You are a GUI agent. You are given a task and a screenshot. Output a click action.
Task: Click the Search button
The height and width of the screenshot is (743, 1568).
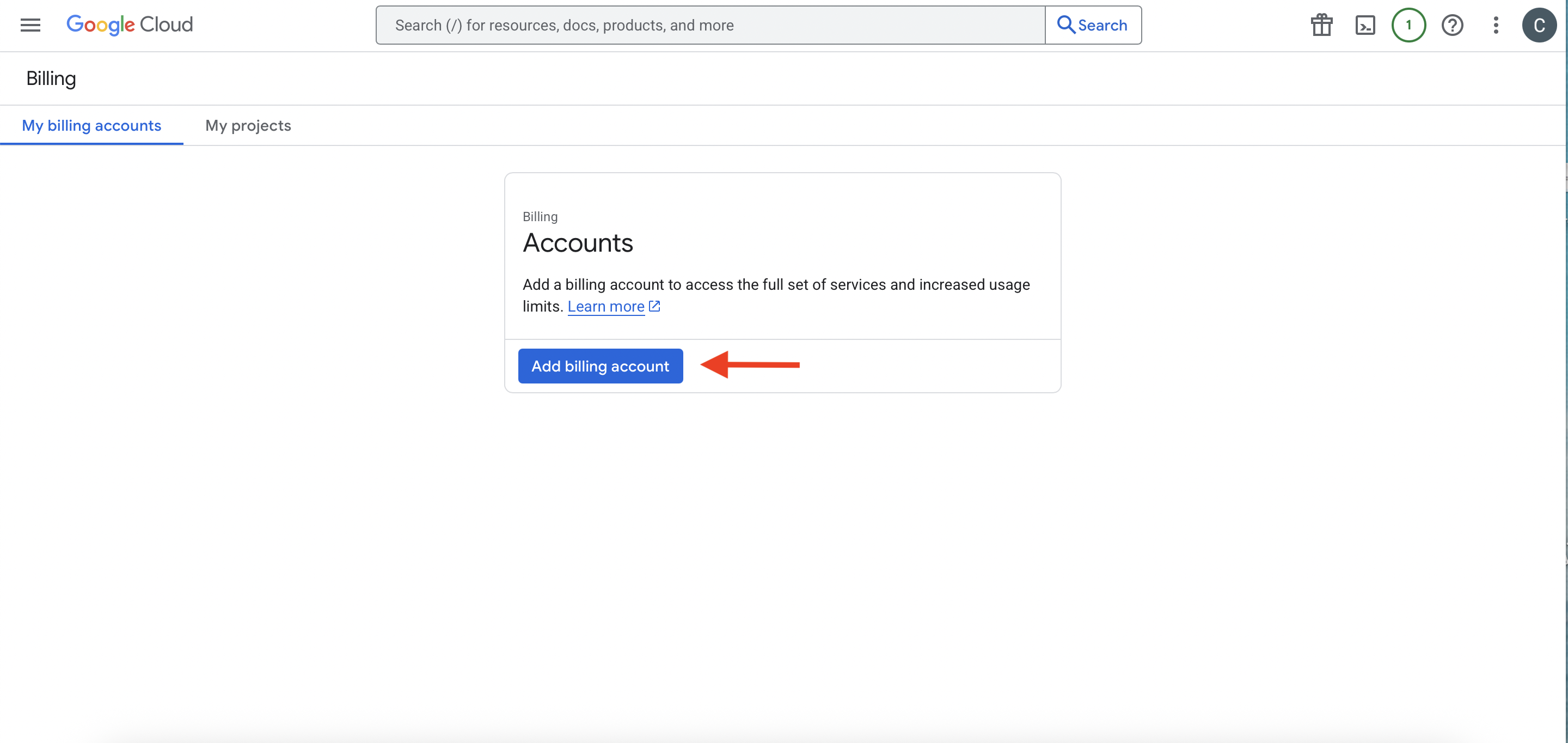1093,25
